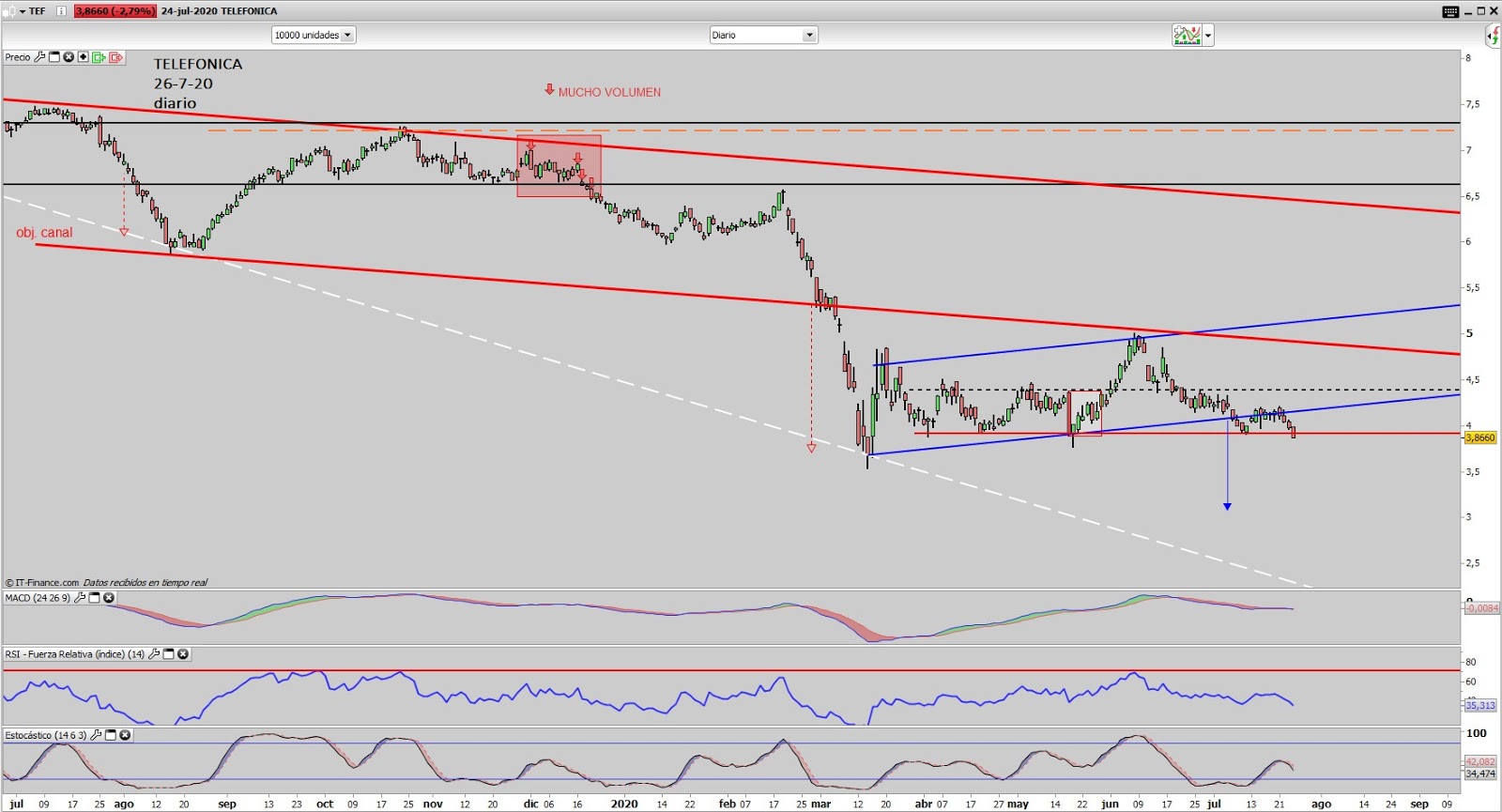Click the MACD value label -0,0084
This screenshot has height=812, width=1502.
click(1482, 608)
